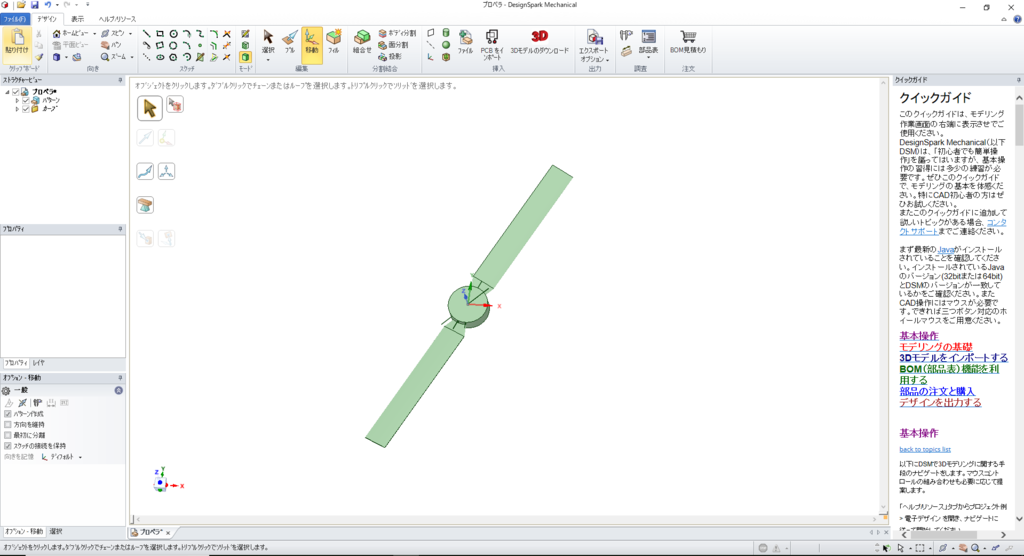This screenshot has width=1024, height=556.
Task: Select the sketch Rectangle tool
Action: pos(160,33)
